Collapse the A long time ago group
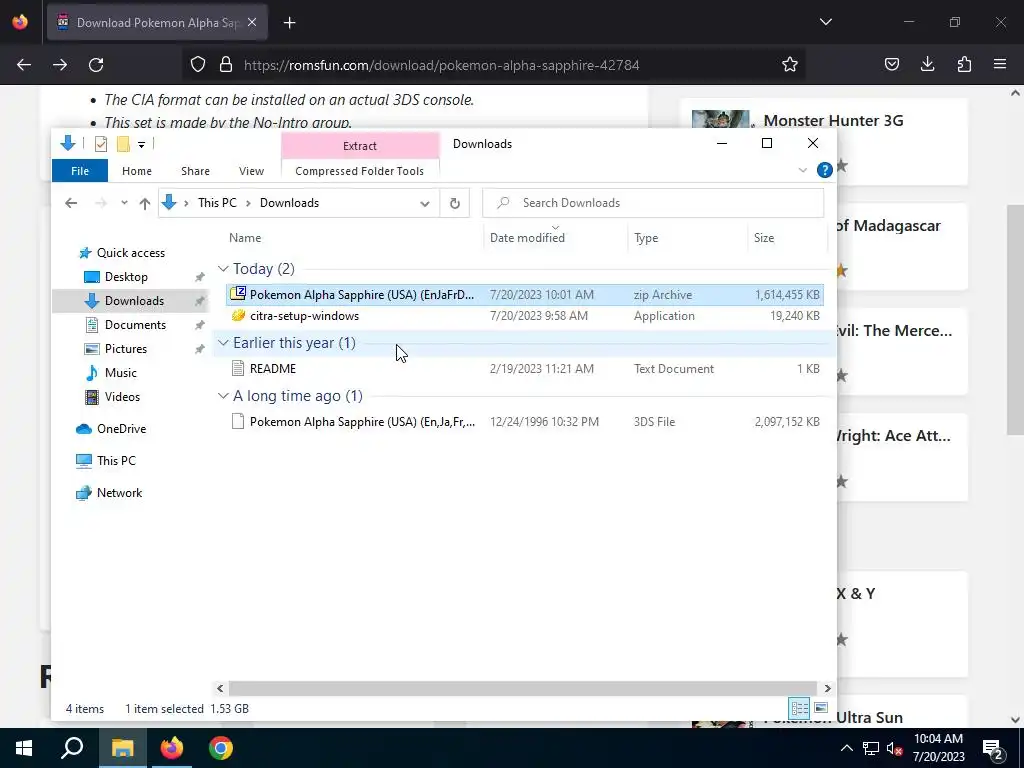The width and height of the screenshot is (1024, 768). point(223,396)
